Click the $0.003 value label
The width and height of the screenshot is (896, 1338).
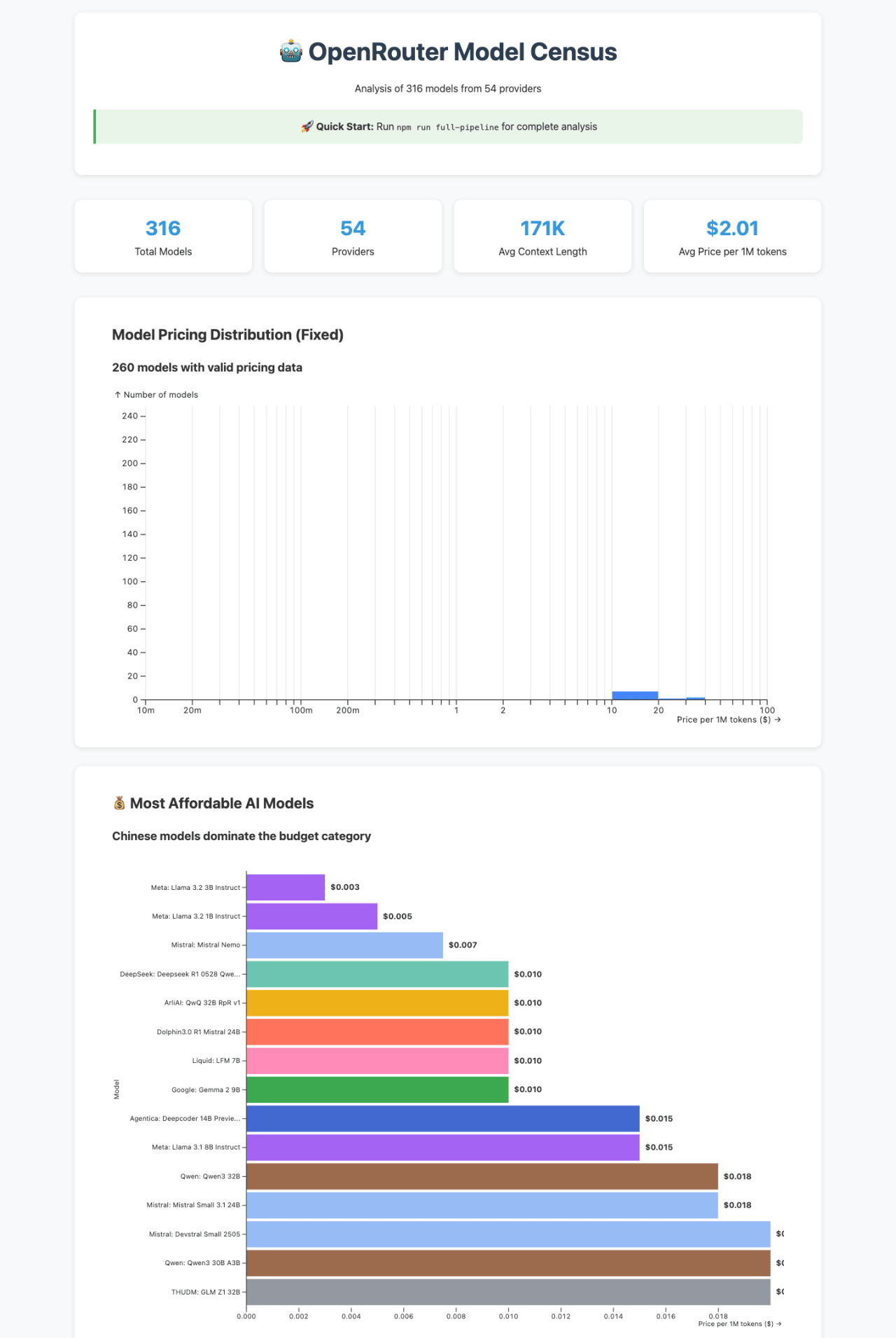click(x=345, y=887)
